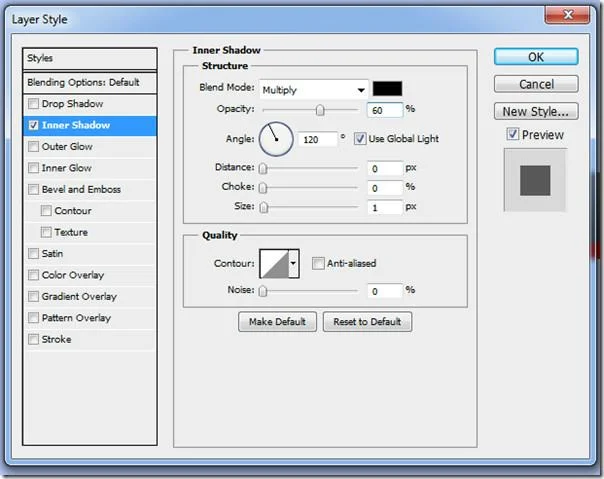This screenshot has width=604, height=479.
Task: Click the Contour curve thumbnail
Action: pos(274,264)
